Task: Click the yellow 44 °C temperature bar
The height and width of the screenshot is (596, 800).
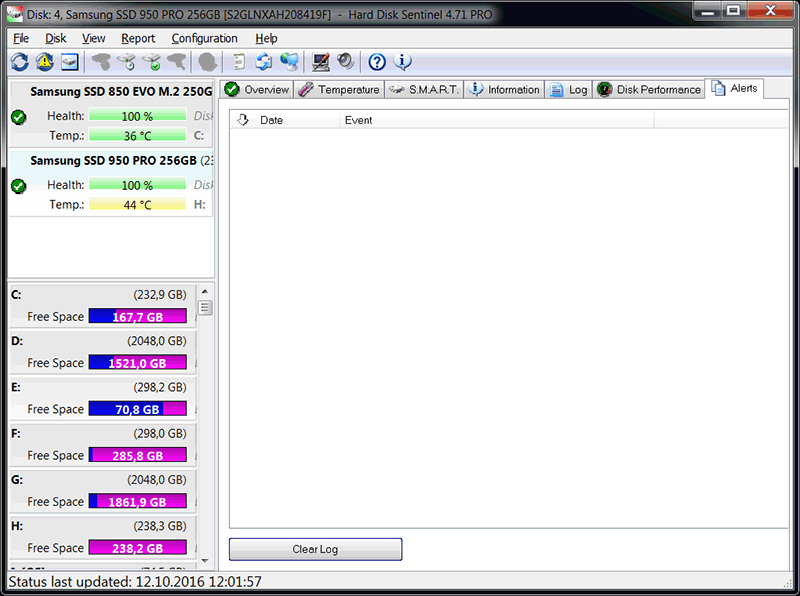Action: coord(138,205)
